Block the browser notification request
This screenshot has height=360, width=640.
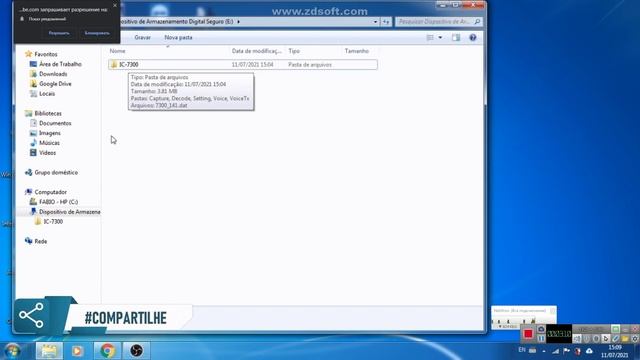click(97, 33)
